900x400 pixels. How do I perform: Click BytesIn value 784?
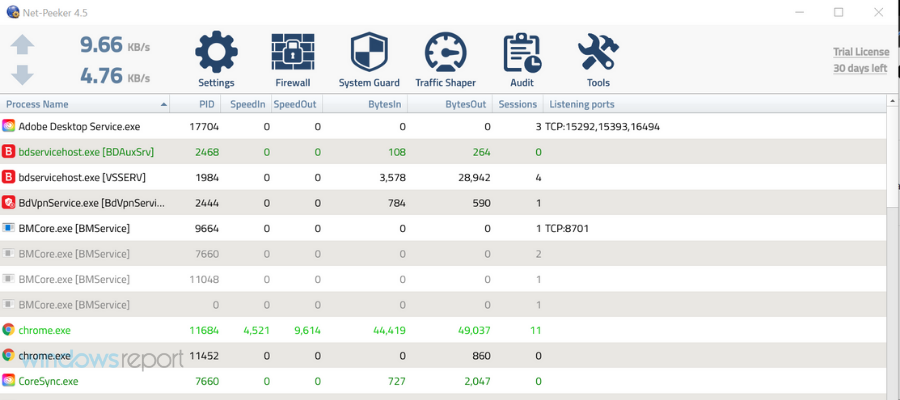click(396, 203)
